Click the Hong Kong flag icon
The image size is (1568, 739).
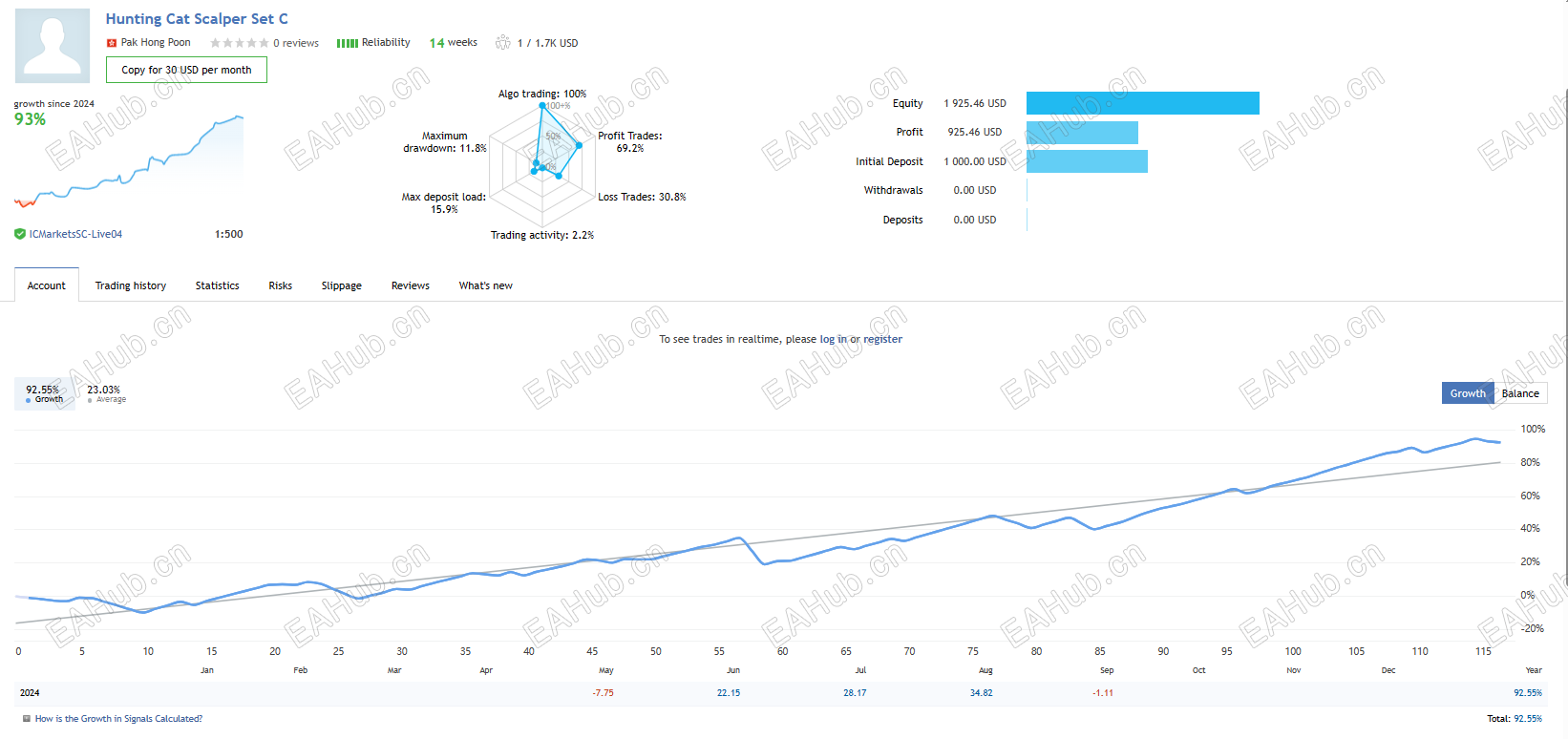tap(111, 43)
